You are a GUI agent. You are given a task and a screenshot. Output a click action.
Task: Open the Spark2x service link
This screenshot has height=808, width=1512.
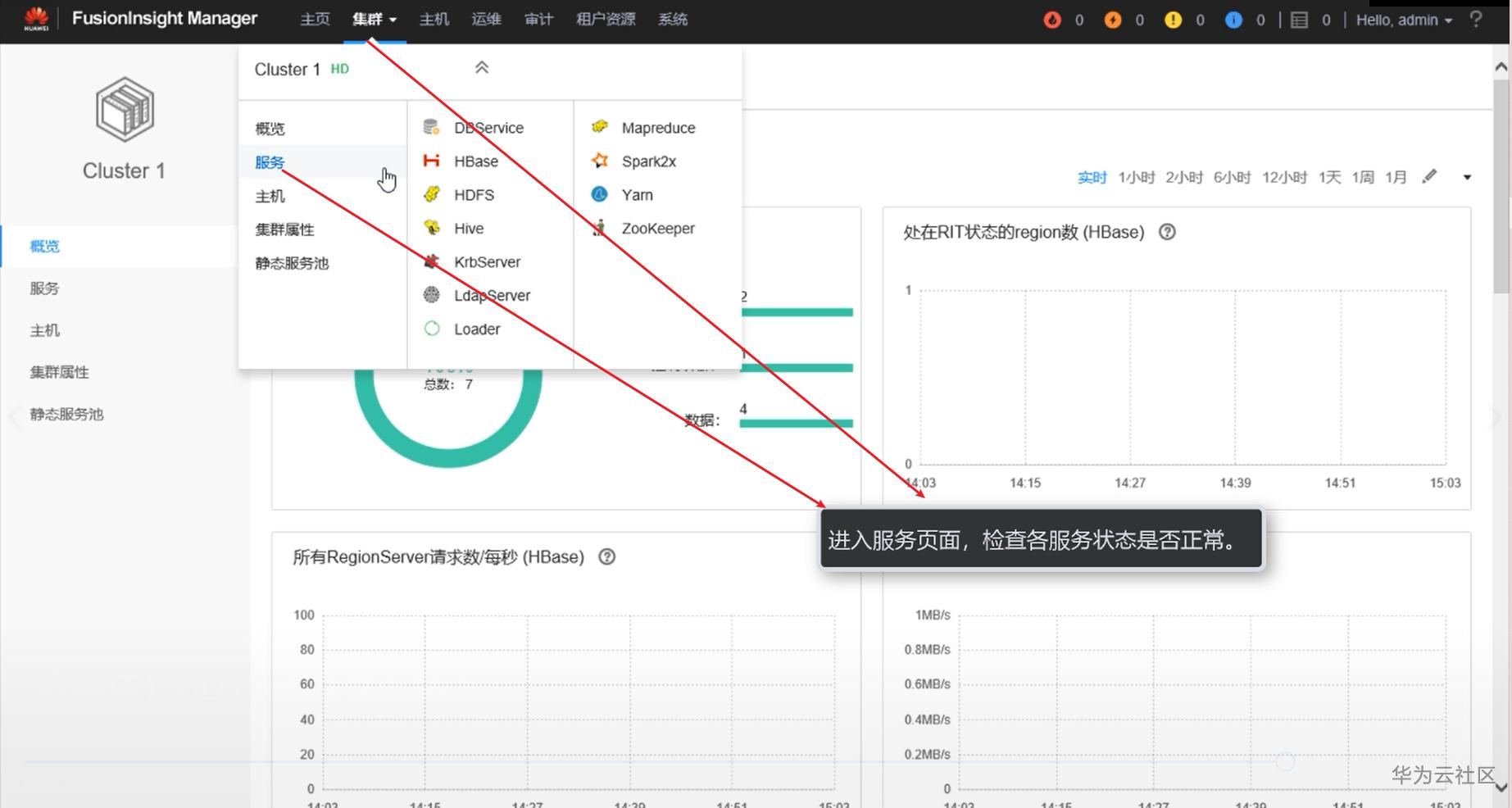coord(649,161)
